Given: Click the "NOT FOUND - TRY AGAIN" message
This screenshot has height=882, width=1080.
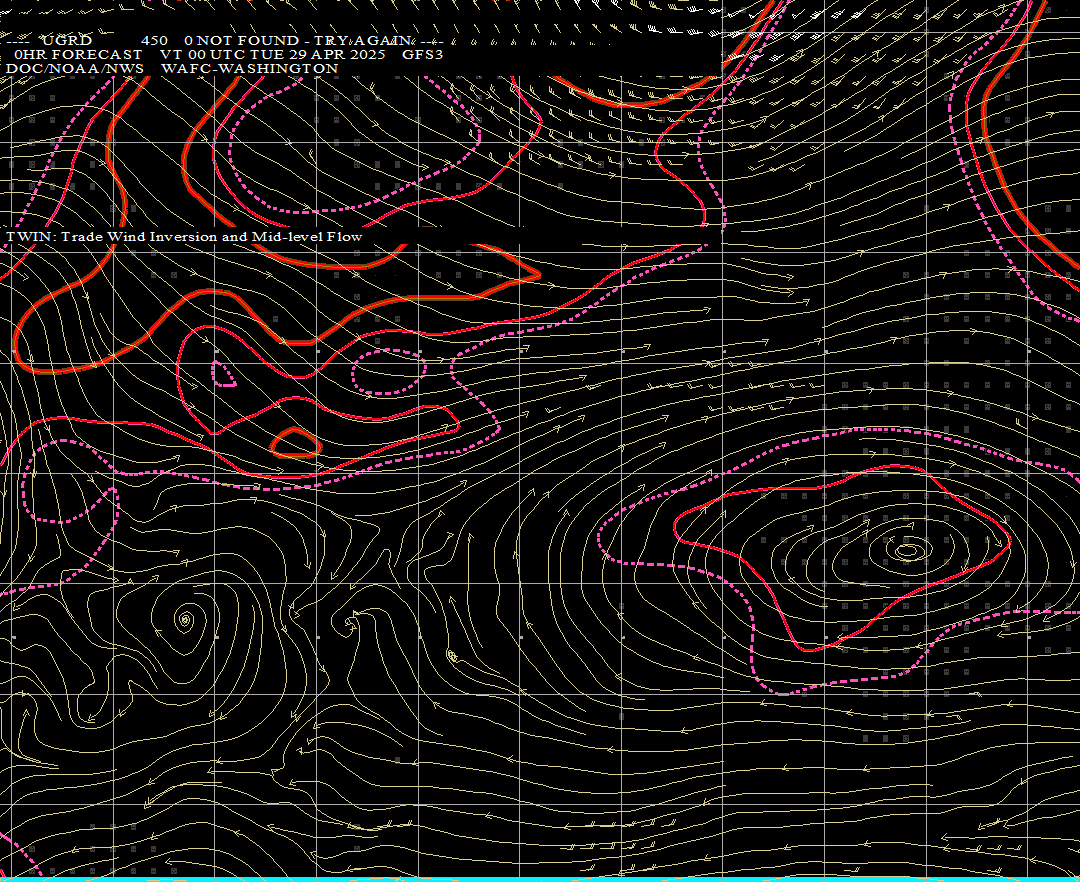Looking at the screenshot, I should (x=304, y=41).
